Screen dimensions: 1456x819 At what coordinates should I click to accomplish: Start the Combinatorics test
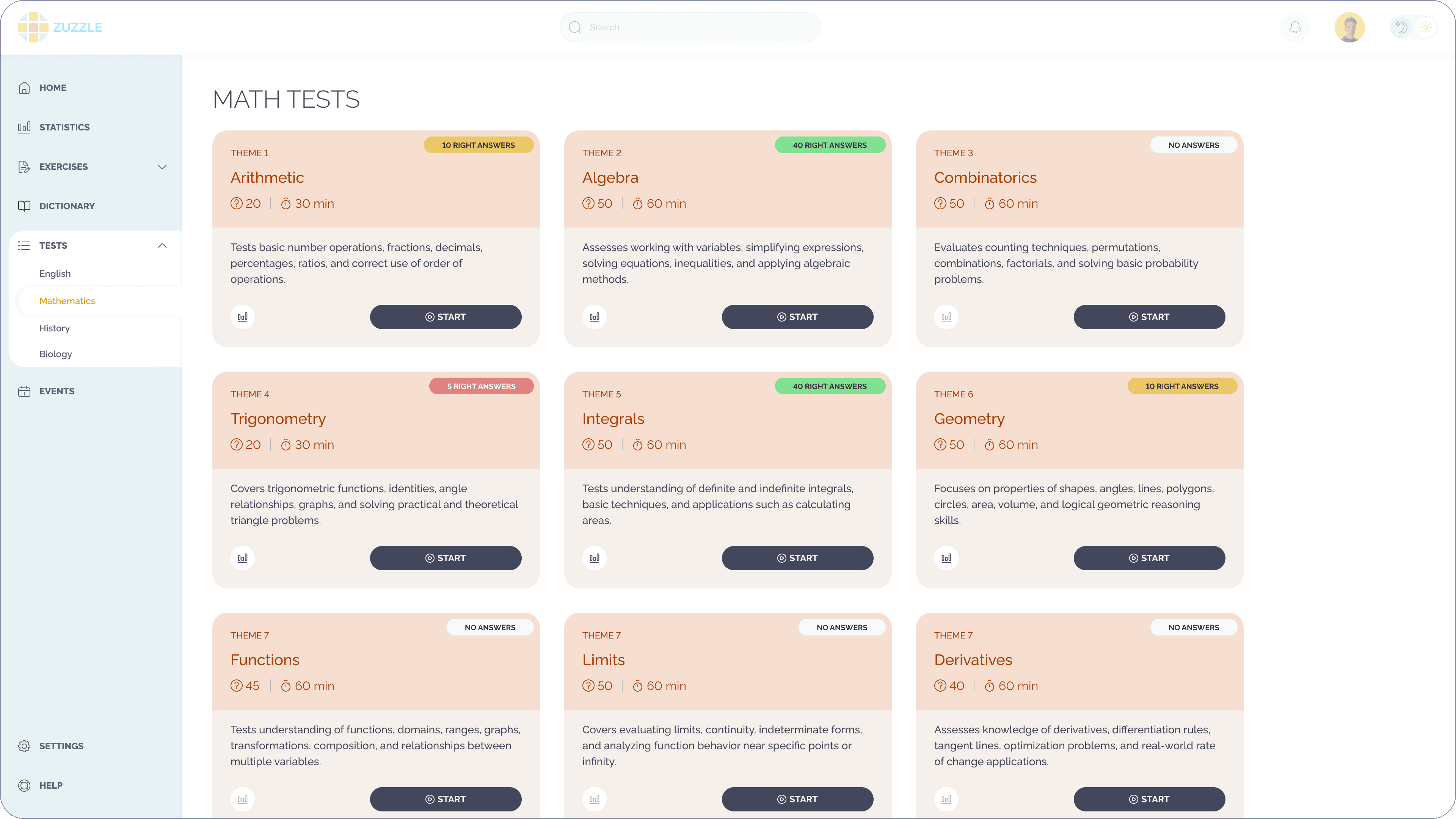pos(1149,317)
